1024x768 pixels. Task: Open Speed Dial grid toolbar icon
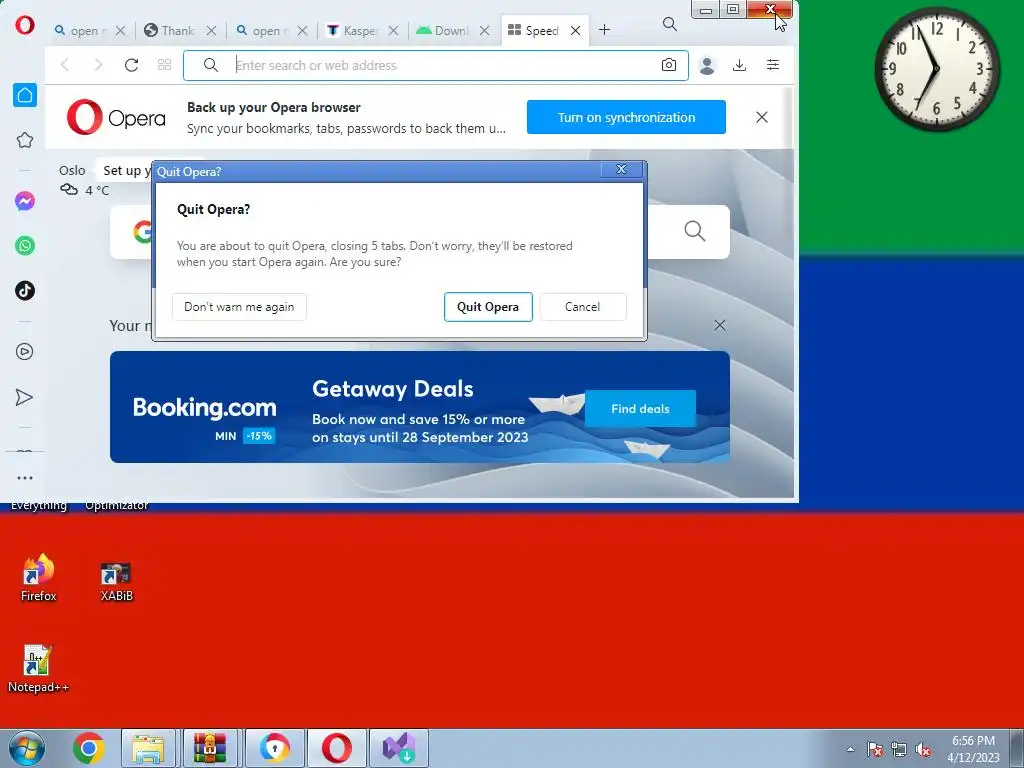[165, 65]
